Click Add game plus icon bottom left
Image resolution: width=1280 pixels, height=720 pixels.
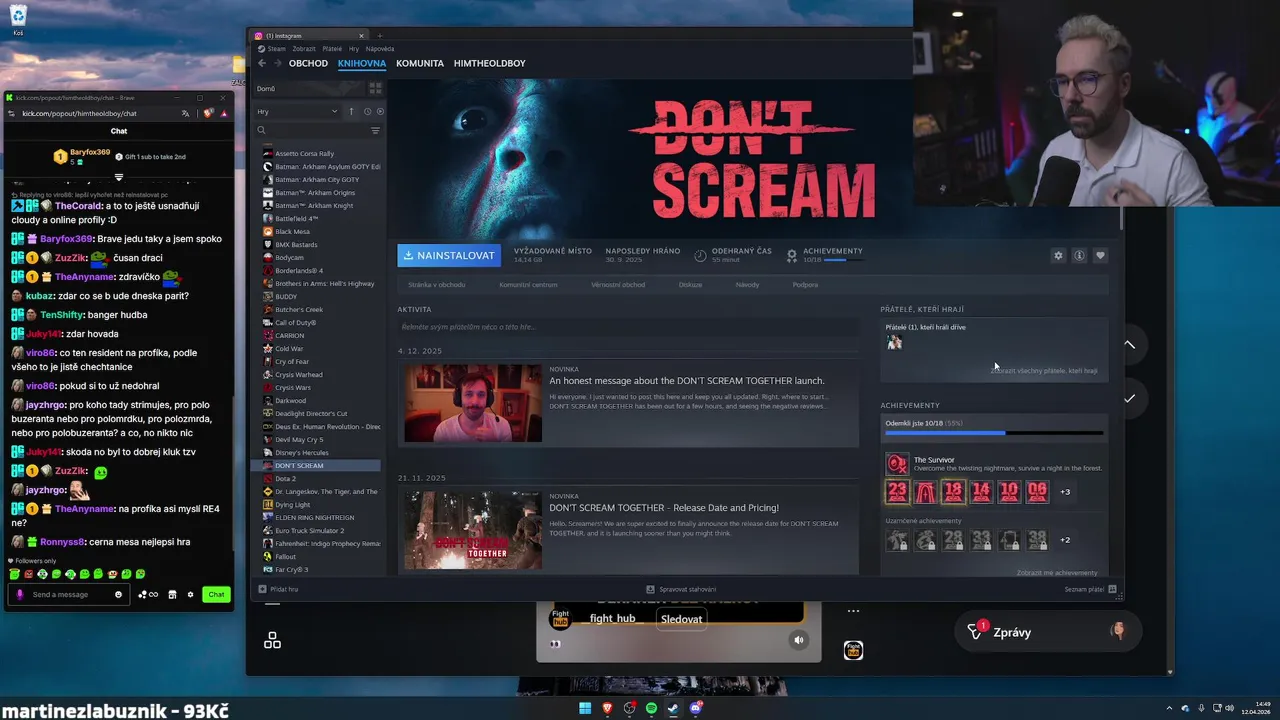click(262, 589)
